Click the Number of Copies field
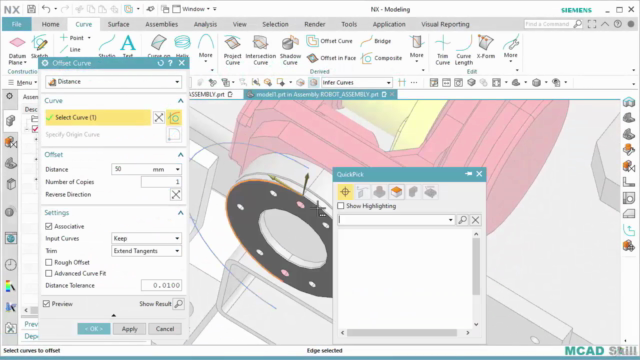Image resolution: width=640 pixels, height=360 pixels. coord(161,182)
